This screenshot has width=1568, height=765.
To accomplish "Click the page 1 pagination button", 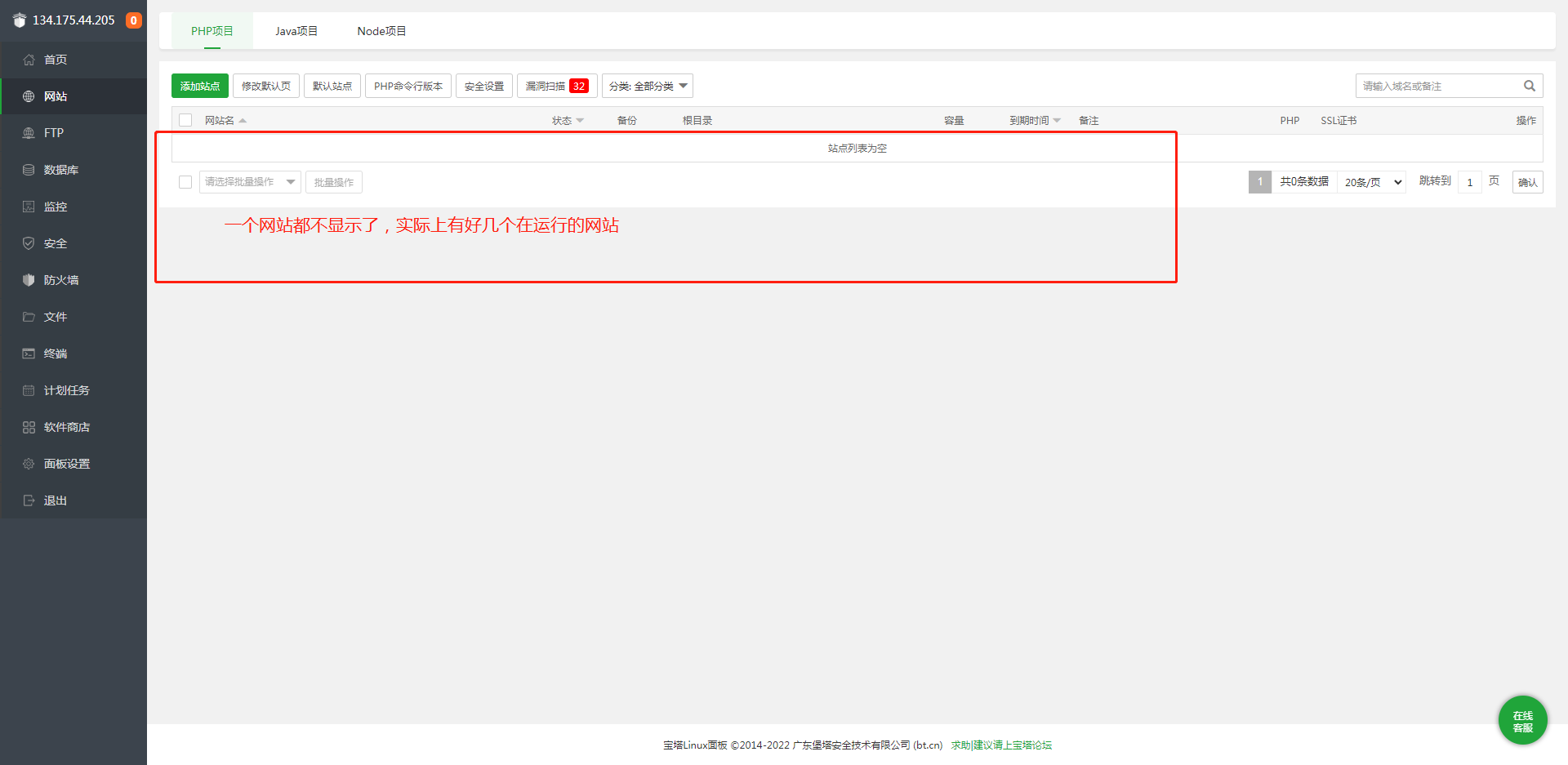I will [x=1260, y=182].
